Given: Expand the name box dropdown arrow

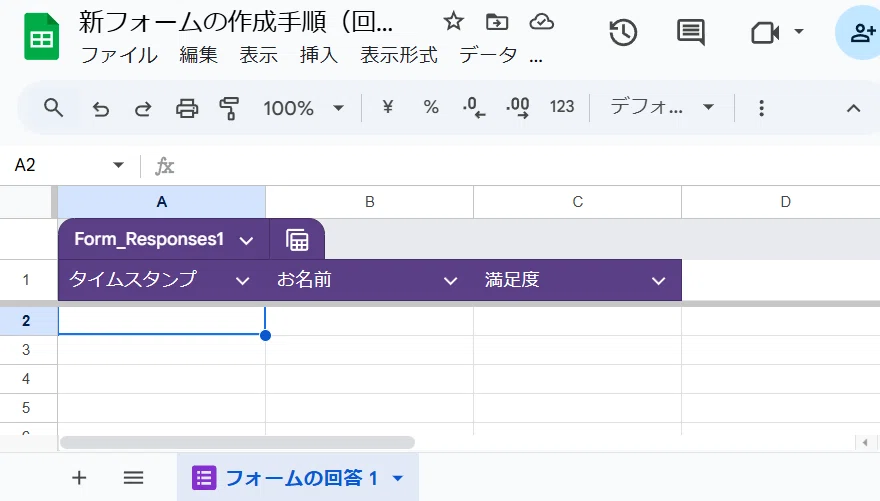Looking at the screenshot, I should 118,165.
